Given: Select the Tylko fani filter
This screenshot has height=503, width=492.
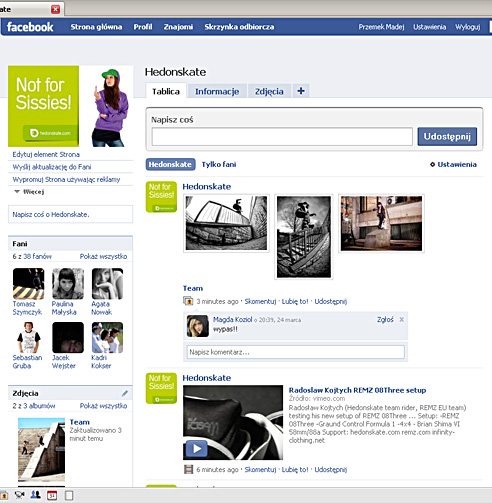Looking at the screenshot, I should (x=219, y=164).
